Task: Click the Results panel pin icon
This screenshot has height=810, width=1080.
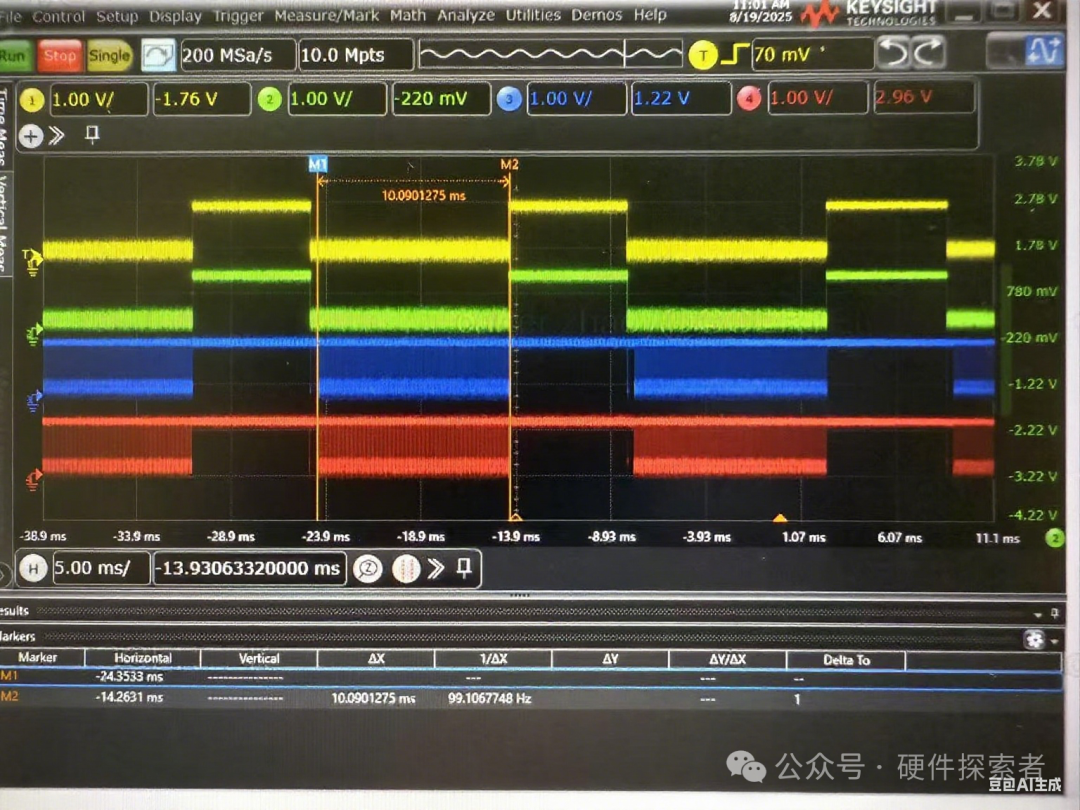Action: [1054, 613]
